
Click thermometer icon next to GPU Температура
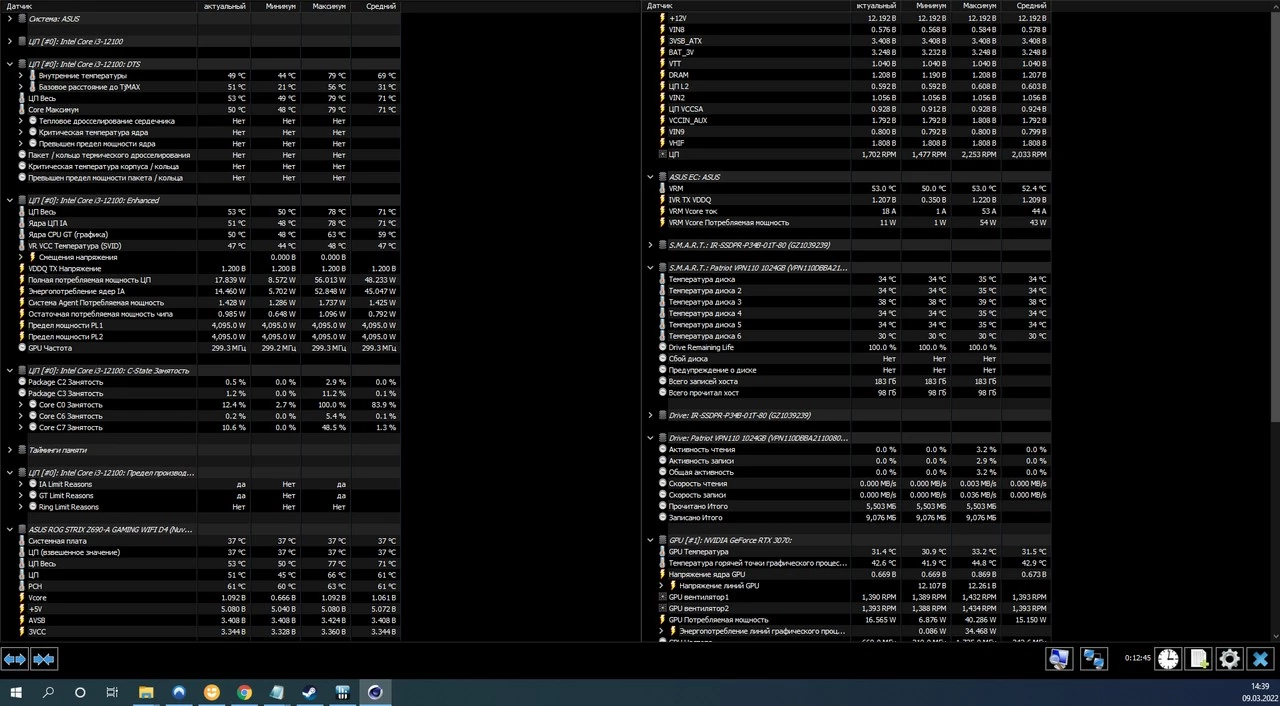(662, 552)
